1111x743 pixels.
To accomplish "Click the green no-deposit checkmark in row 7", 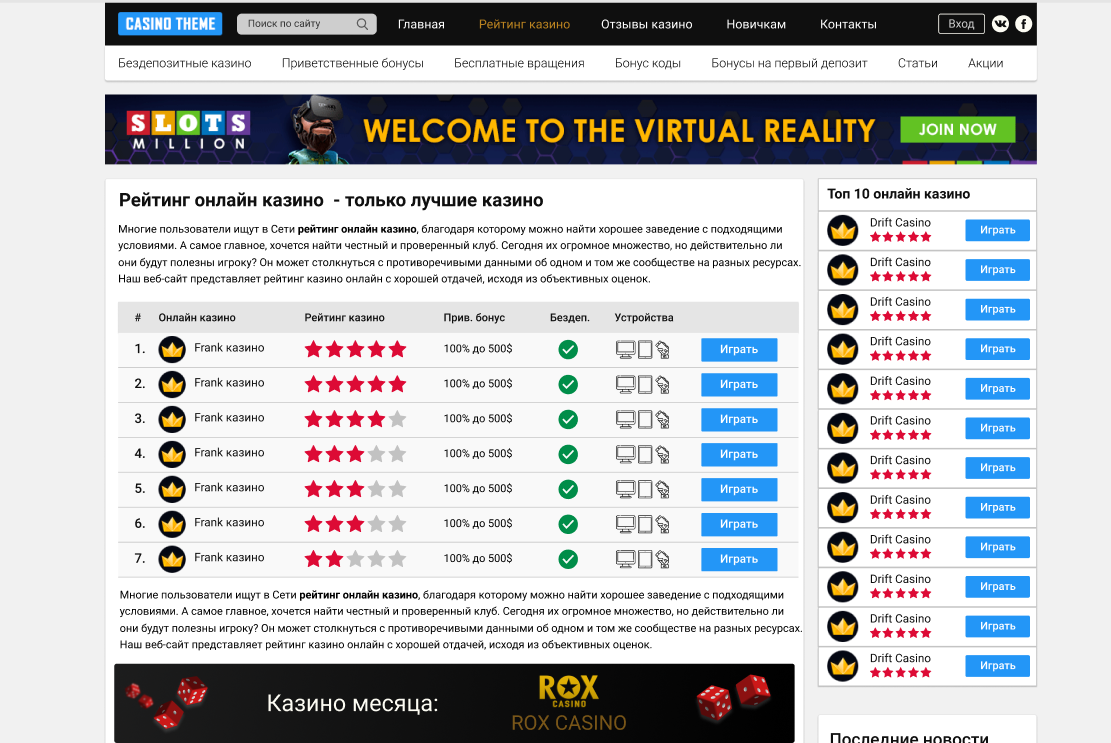I will coord(568,559).
